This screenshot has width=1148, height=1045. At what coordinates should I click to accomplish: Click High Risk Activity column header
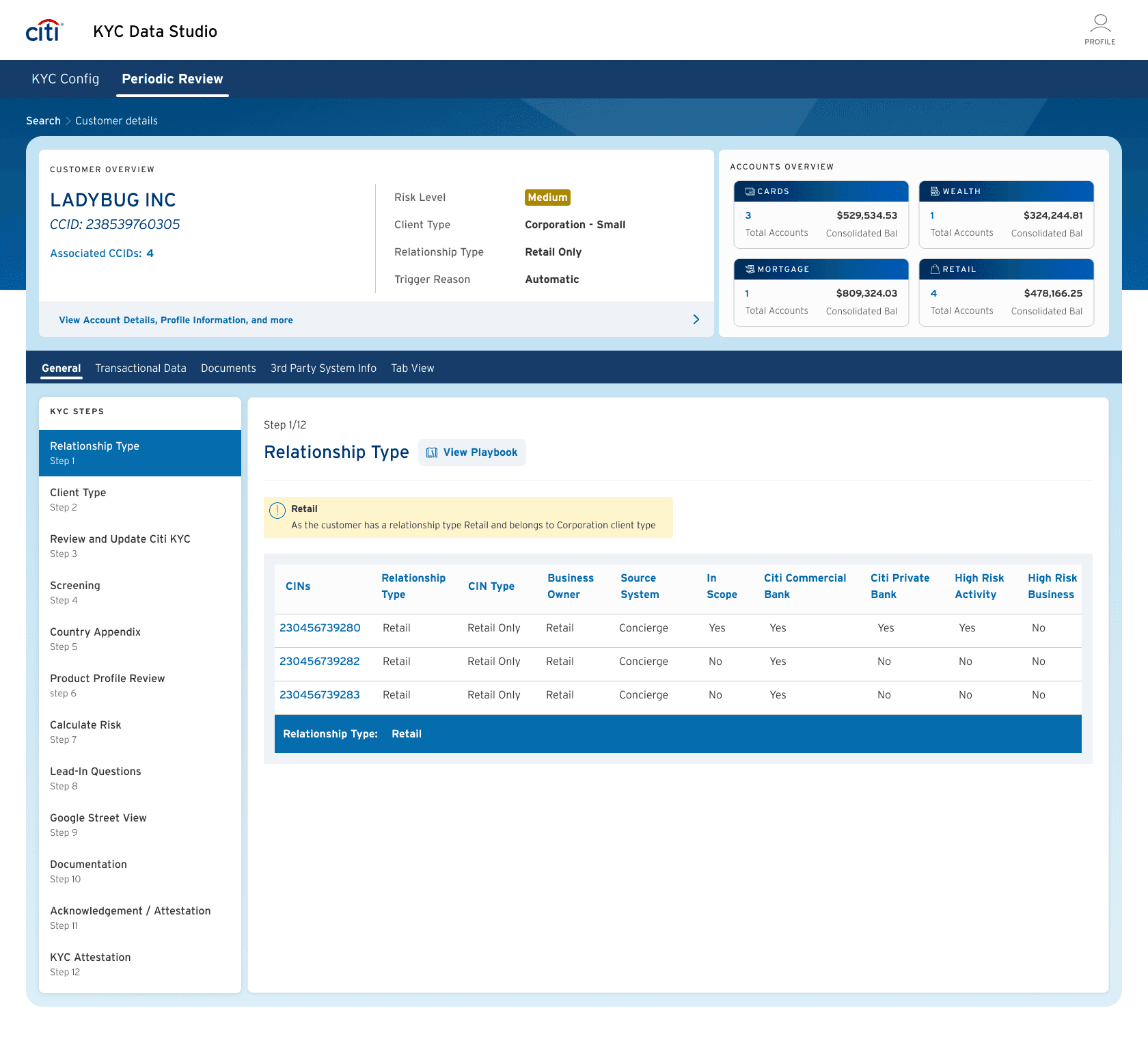pos(979,586)
